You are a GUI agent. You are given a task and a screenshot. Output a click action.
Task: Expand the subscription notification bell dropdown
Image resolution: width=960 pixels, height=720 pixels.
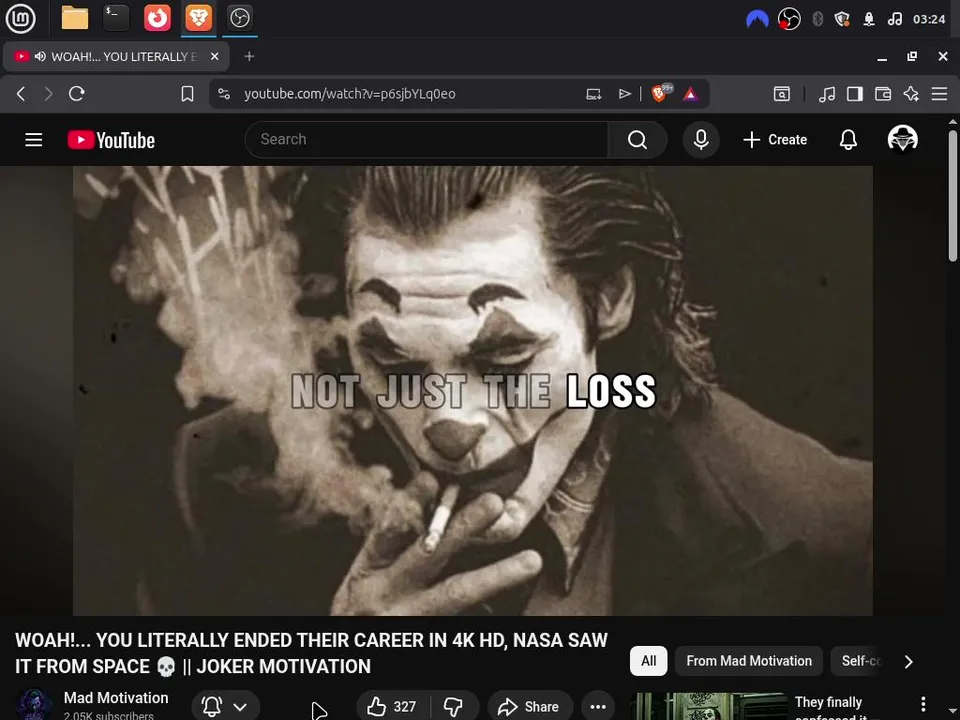point(226,706)
